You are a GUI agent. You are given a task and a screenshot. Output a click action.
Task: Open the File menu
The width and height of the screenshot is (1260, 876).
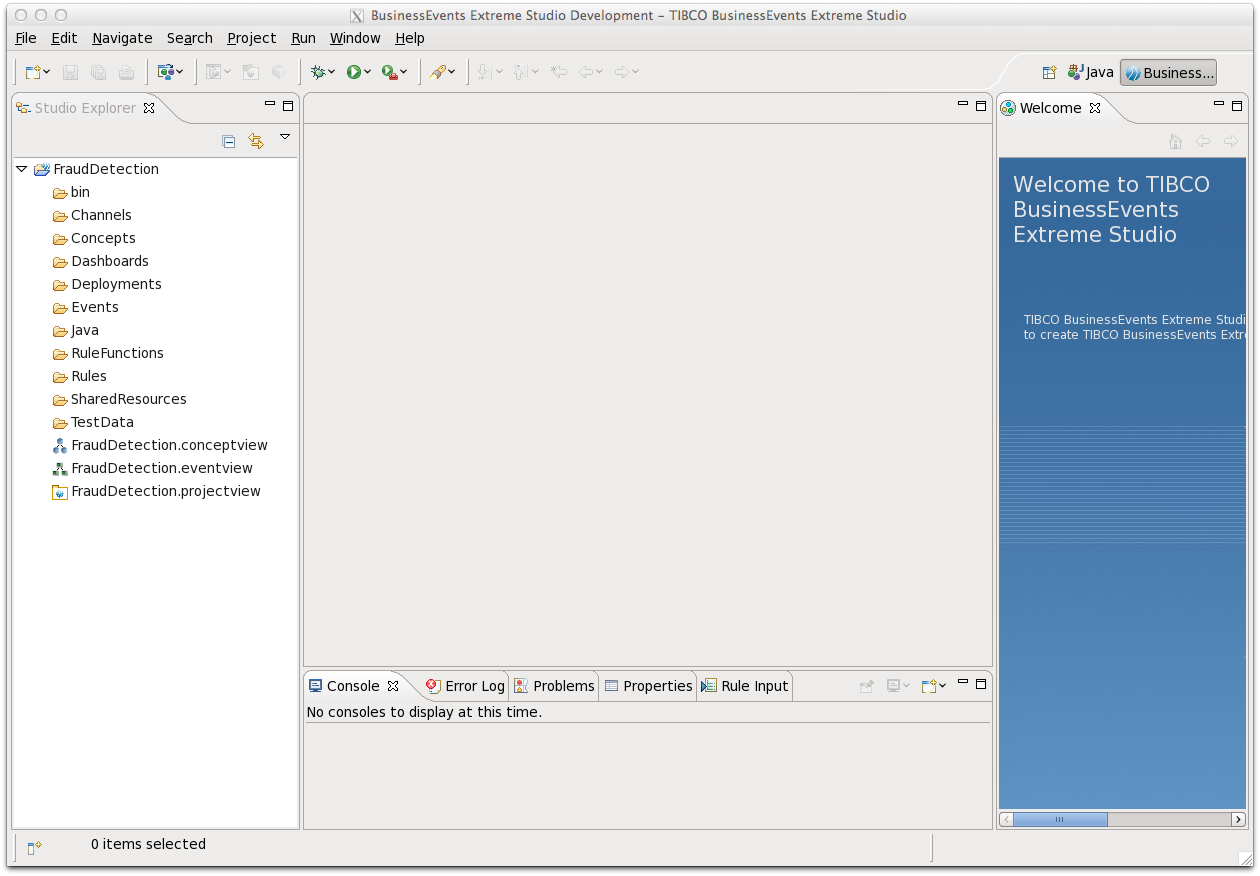[26, 38]
